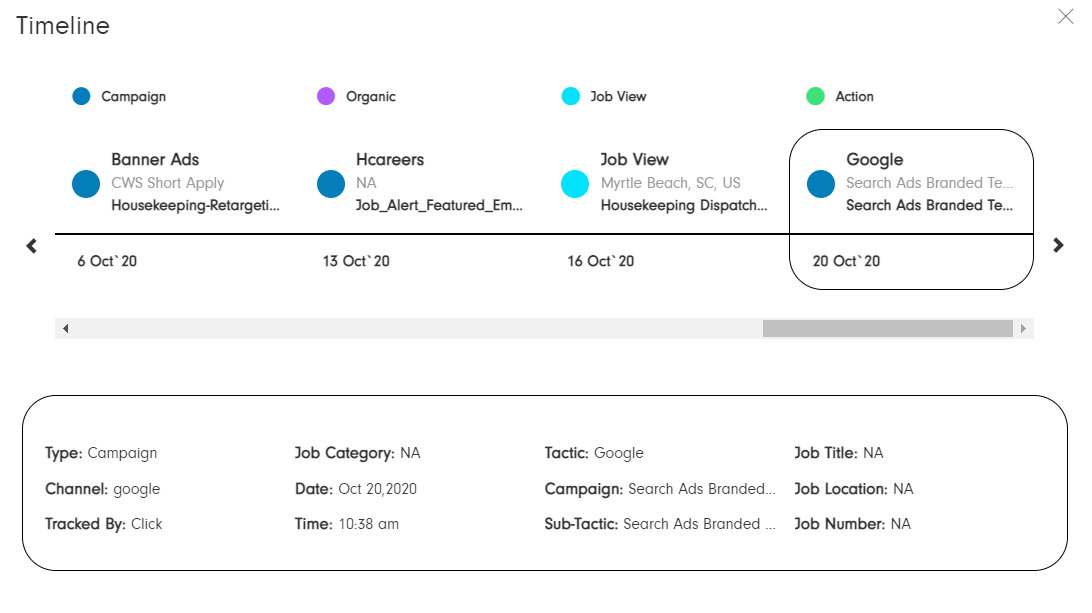
Task: Select the 20 Oct`20 timeline date
Action: (x=846, y=261)
